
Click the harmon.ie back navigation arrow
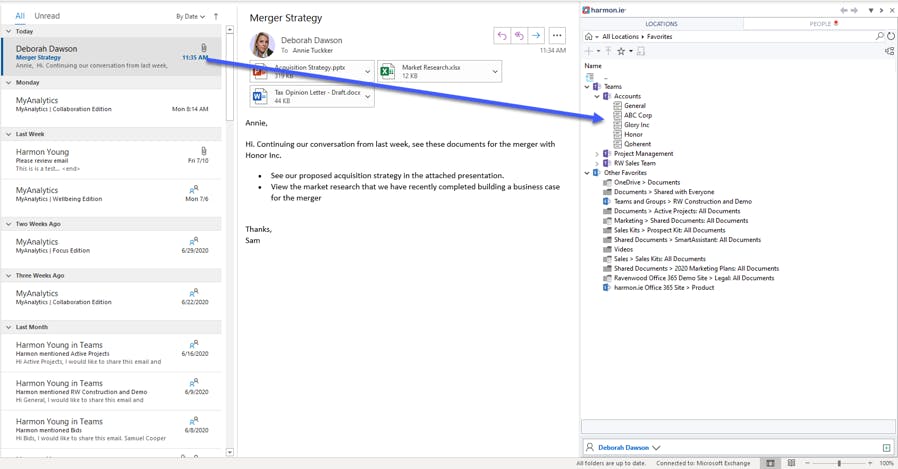click(844, 10)
